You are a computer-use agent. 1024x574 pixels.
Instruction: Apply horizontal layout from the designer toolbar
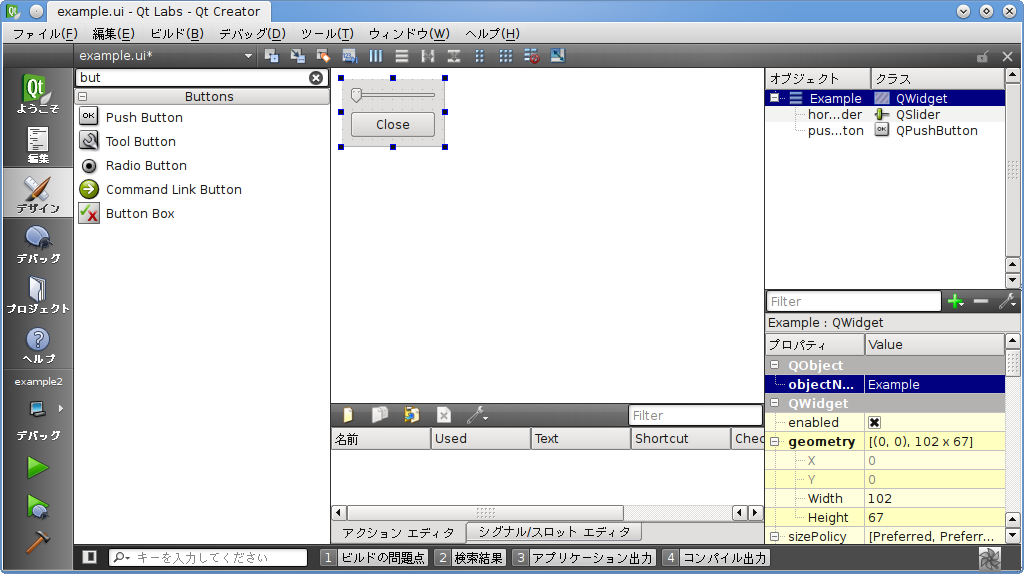[x=376, y=56]
